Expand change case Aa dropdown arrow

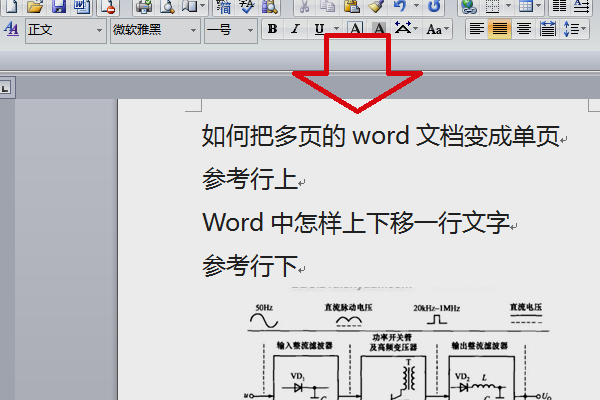coord(447,29)
